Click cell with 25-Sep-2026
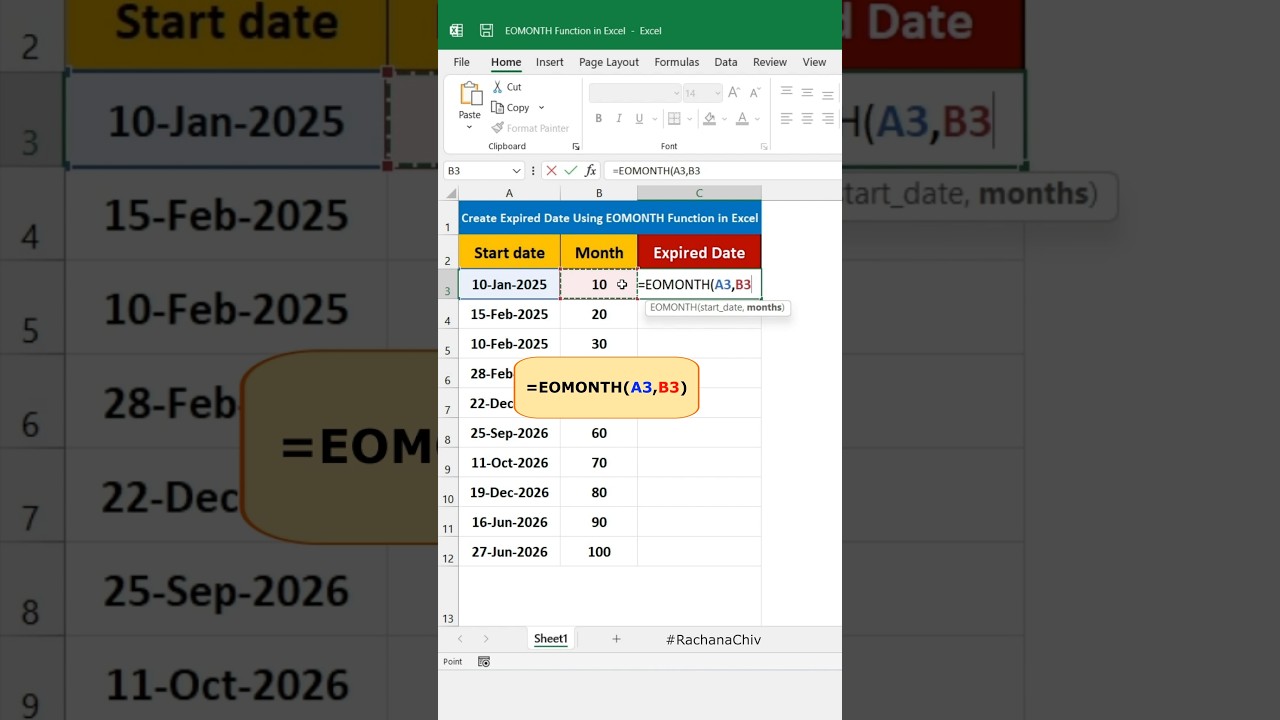1280x720 pixels. [509, 433]
